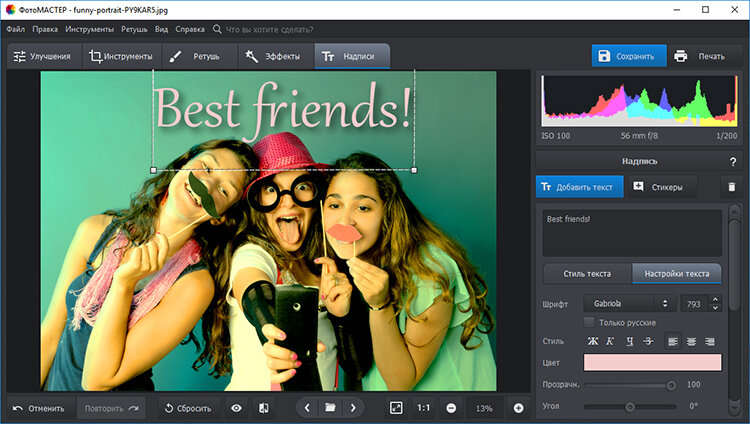
Task: Click the Повторить redo button
Action: point(111,408)
